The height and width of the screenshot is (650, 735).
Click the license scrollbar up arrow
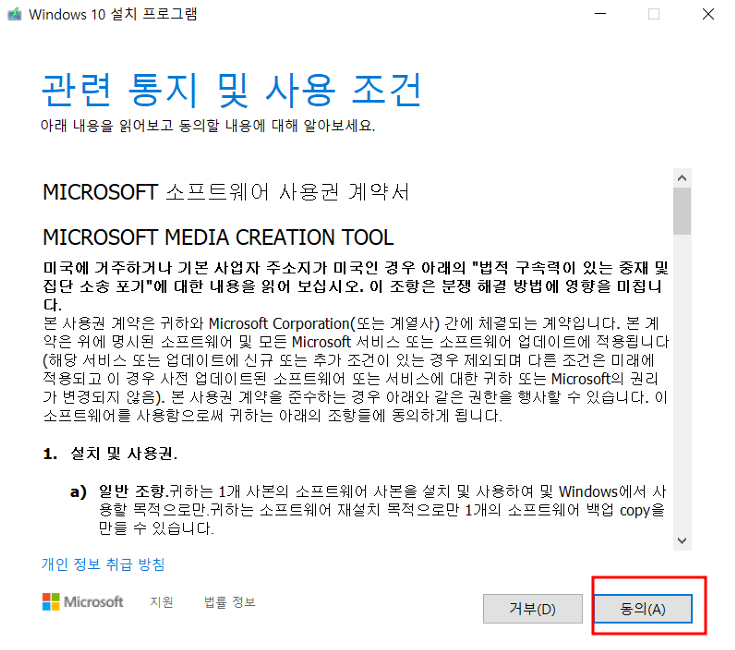click(682, 178)
